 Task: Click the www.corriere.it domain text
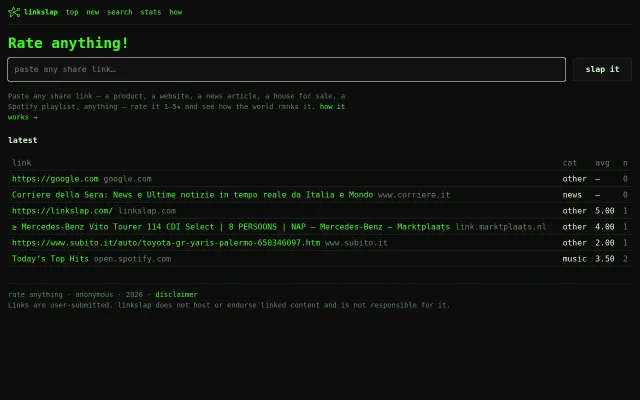pyautogui.click(x=414, y=195)
